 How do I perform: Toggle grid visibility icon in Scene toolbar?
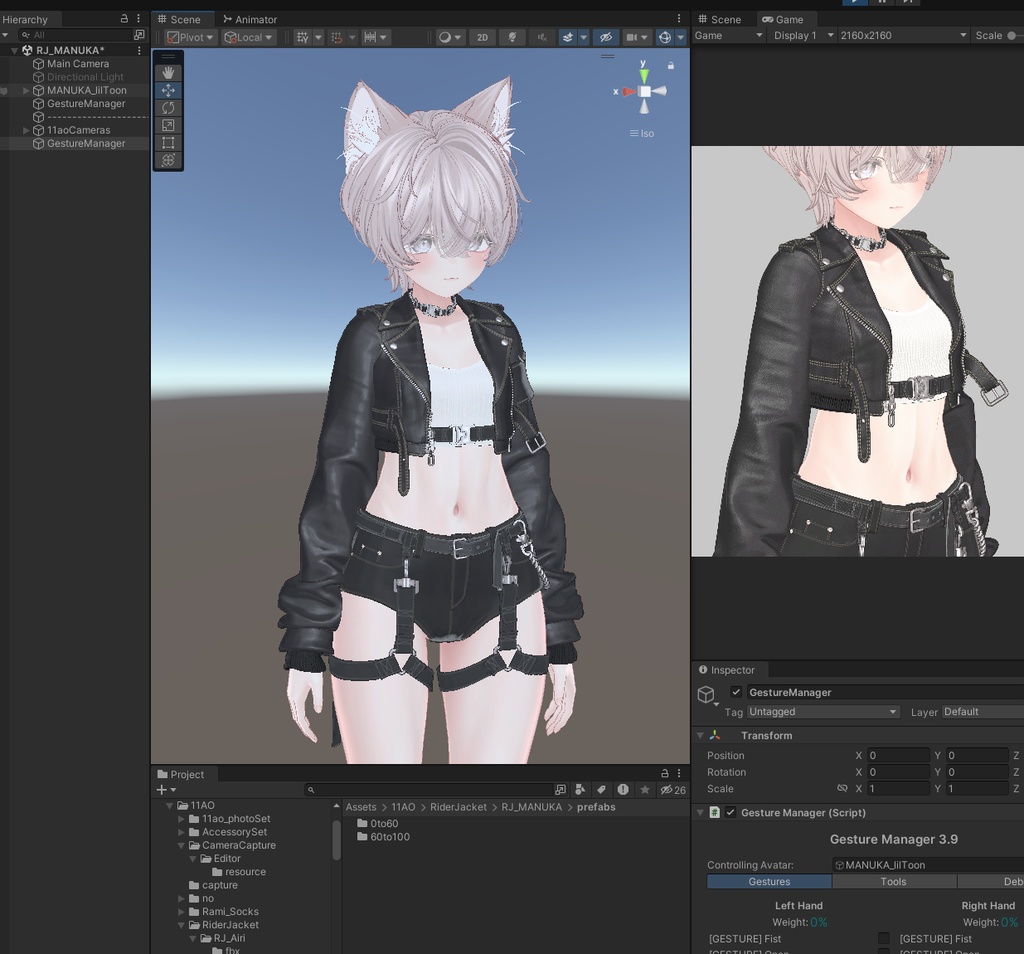point(302,37)
